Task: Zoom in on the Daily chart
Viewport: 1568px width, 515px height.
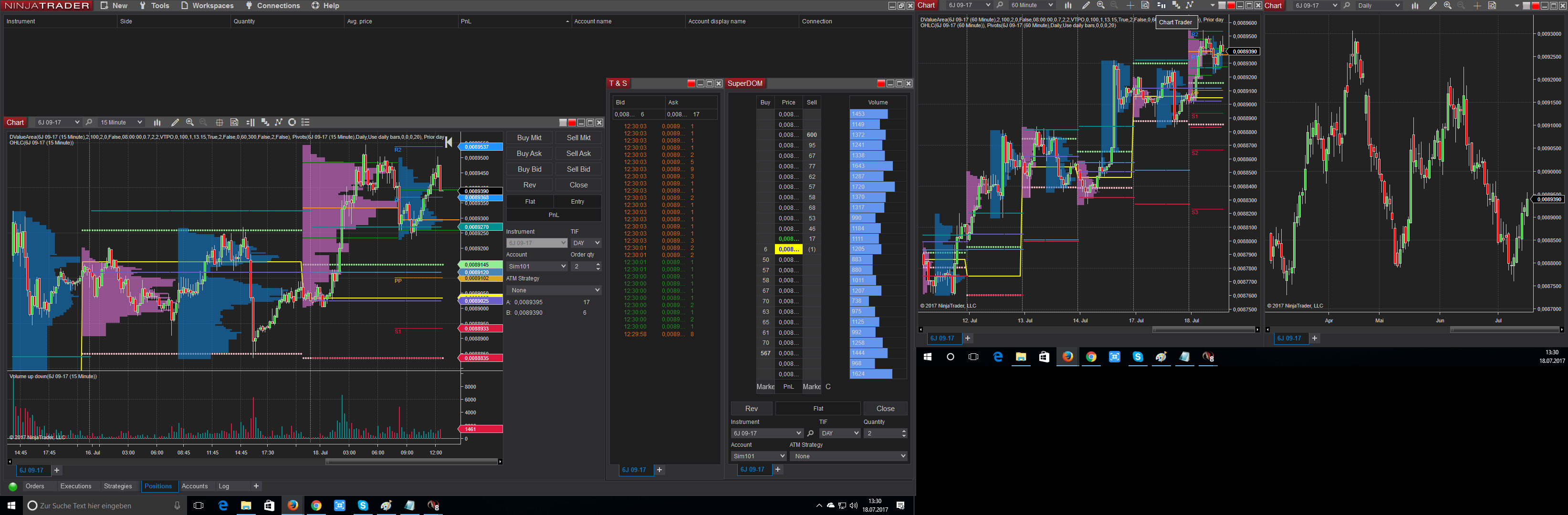Action: (x=1447, y=5)
